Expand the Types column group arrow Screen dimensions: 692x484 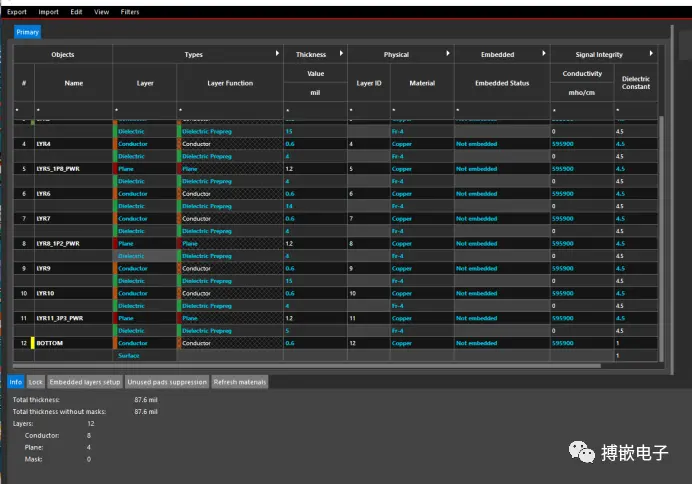coord(277,53)
